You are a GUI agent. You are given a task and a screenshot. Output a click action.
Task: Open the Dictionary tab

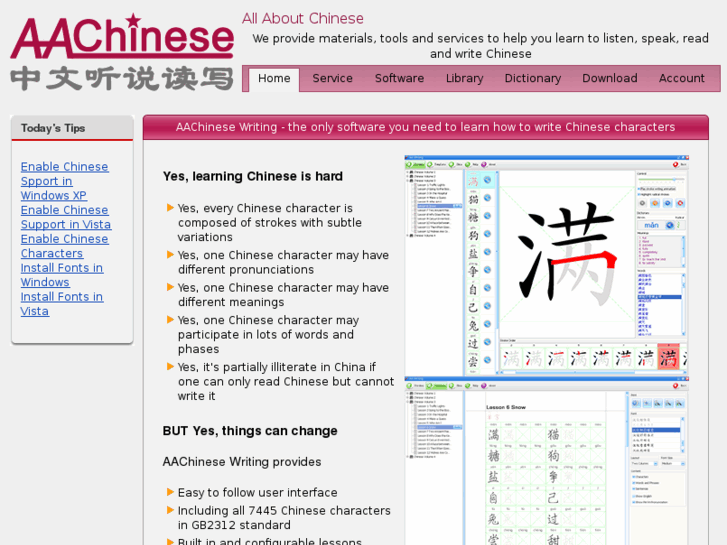(x=533, y=78)
